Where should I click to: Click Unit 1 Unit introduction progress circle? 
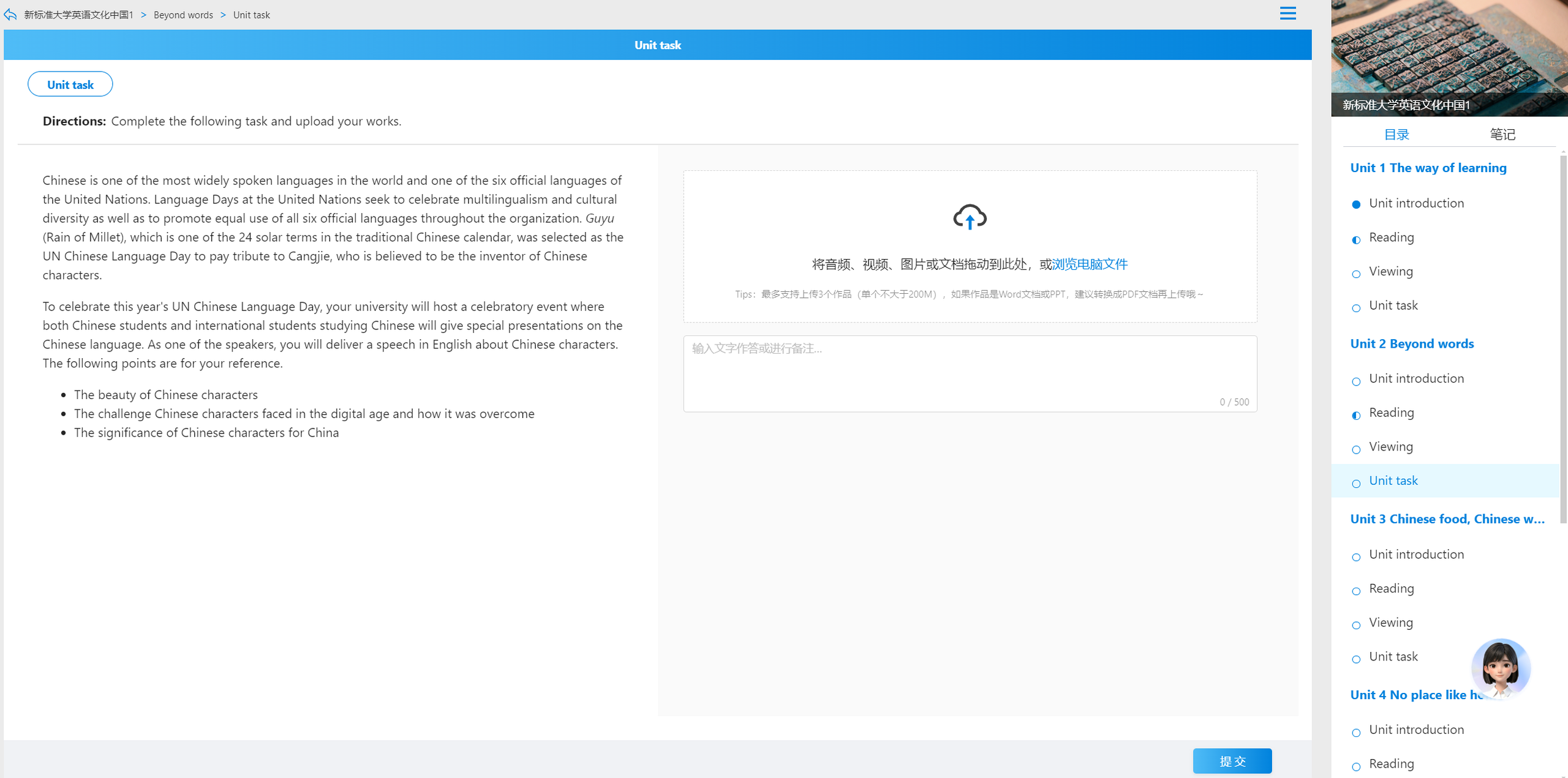[1356, 204]
